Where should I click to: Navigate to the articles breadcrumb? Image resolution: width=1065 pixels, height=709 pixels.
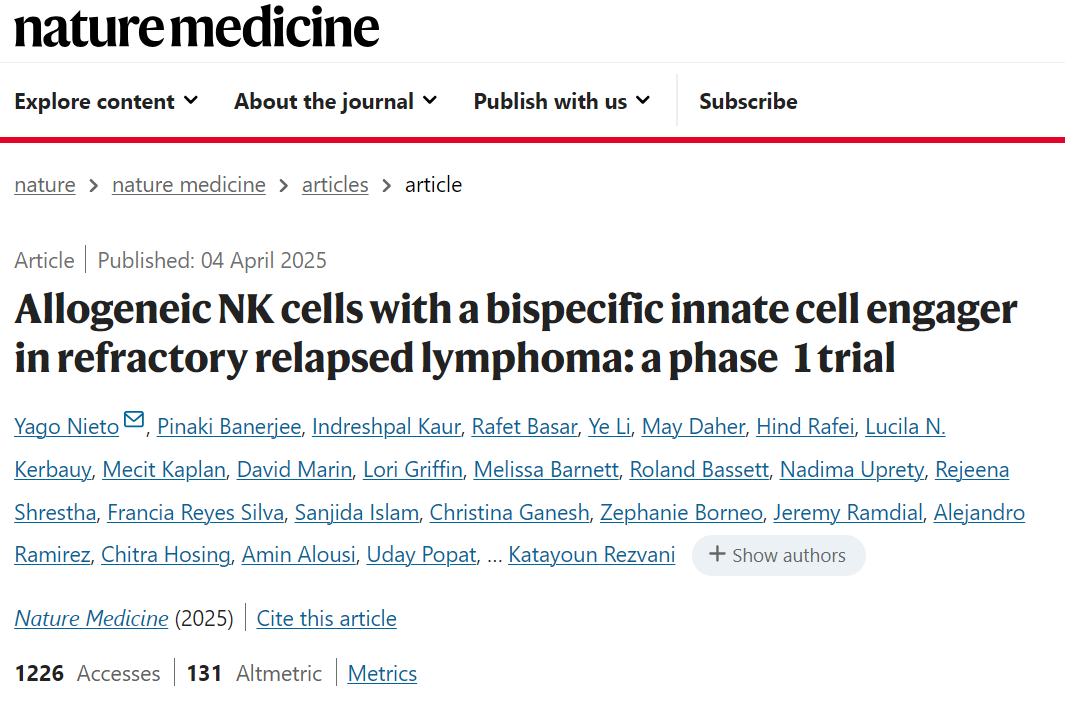(335, 185)
